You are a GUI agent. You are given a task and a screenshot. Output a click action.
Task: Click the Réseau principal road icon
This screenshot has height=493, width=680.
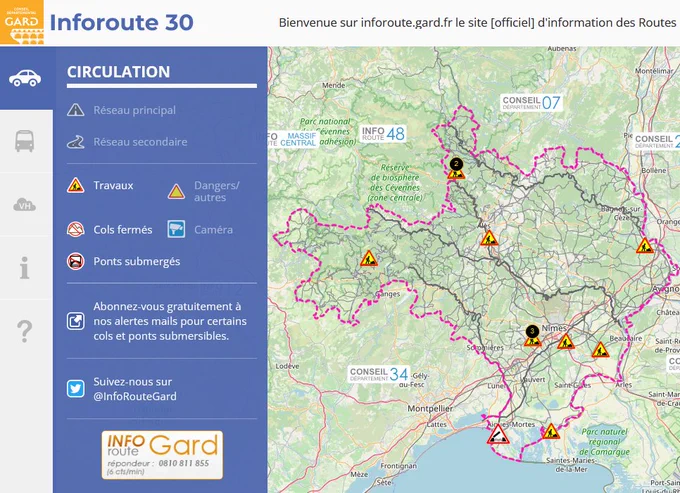click(x=75, y=110)
